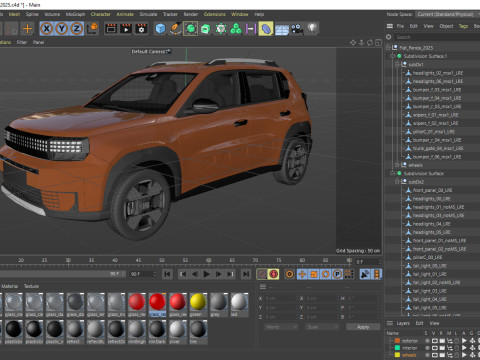Click the subdivision surface generator icon

click(190, 29)
